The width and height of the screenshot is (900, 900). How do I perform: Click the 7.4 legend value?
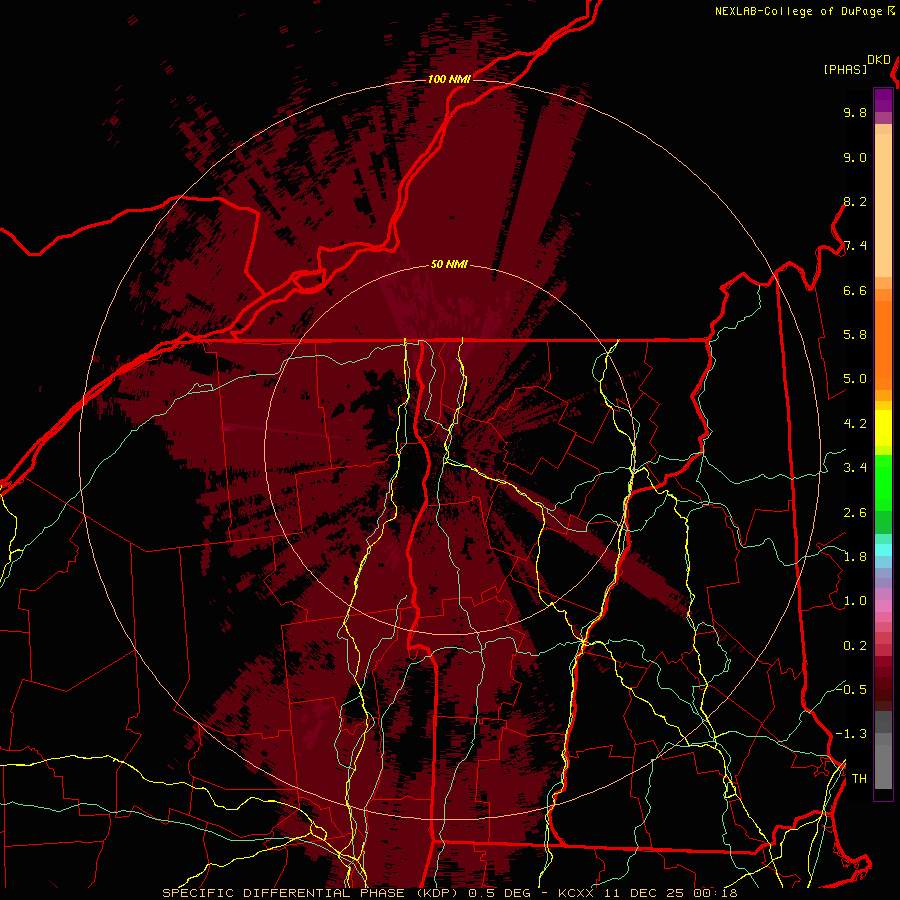click(x=855, y=246)
